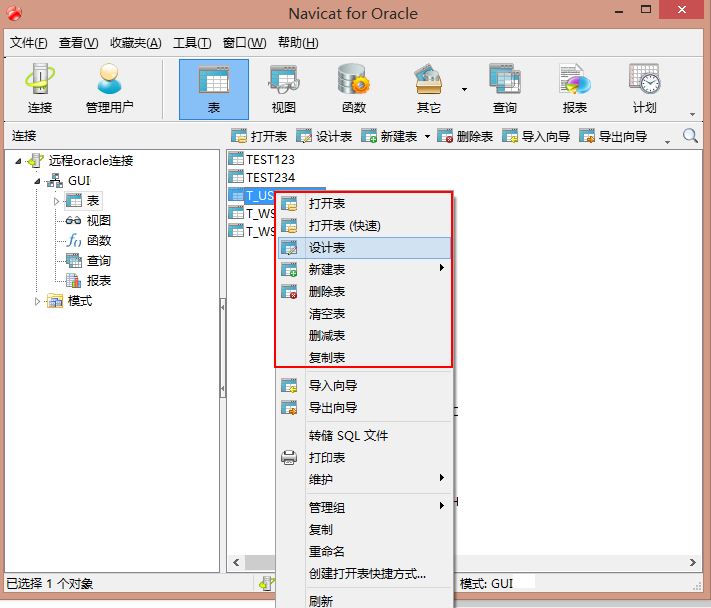Image resolution: width=711 pixels, height=608 pixels.
Task: Select the 视图 node in the tree
Action: (x=88, y=221)
